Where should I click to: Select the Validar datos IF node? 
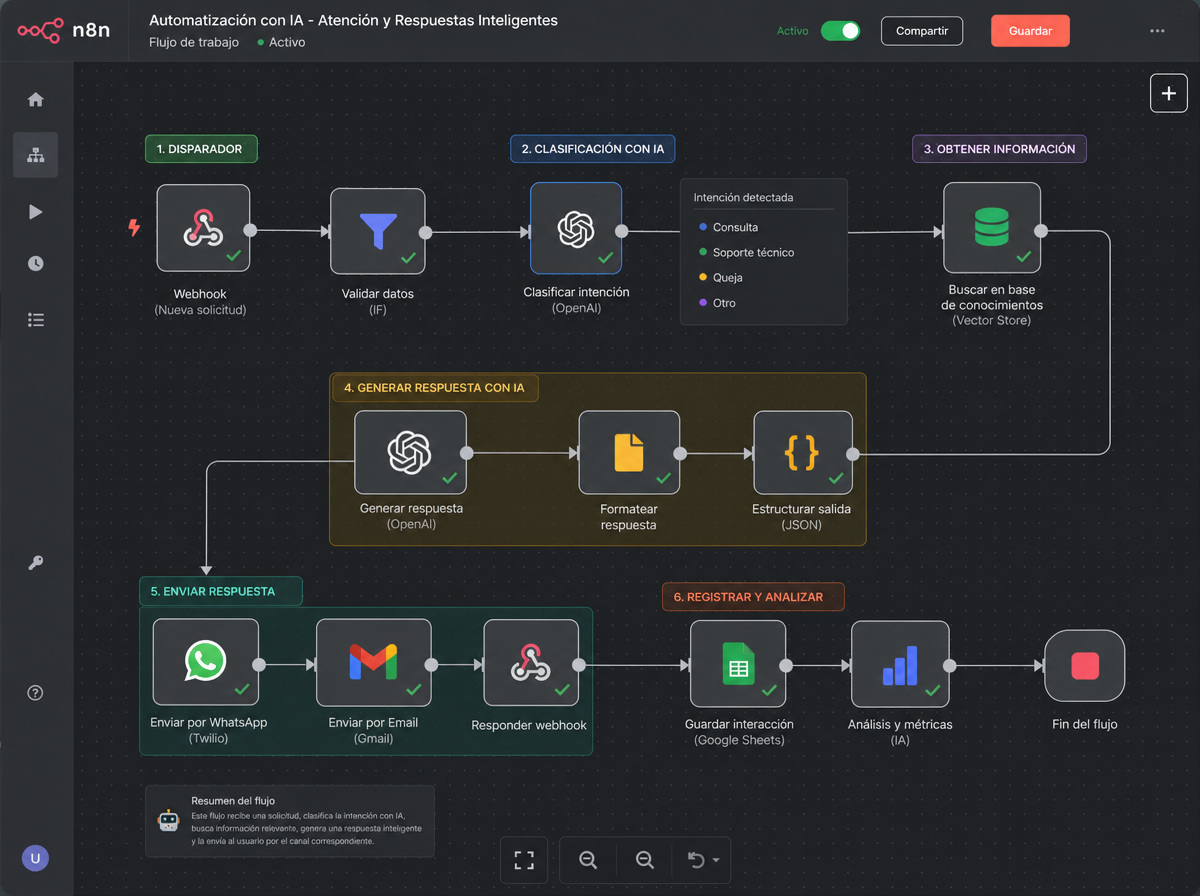(x=377, y=231)
